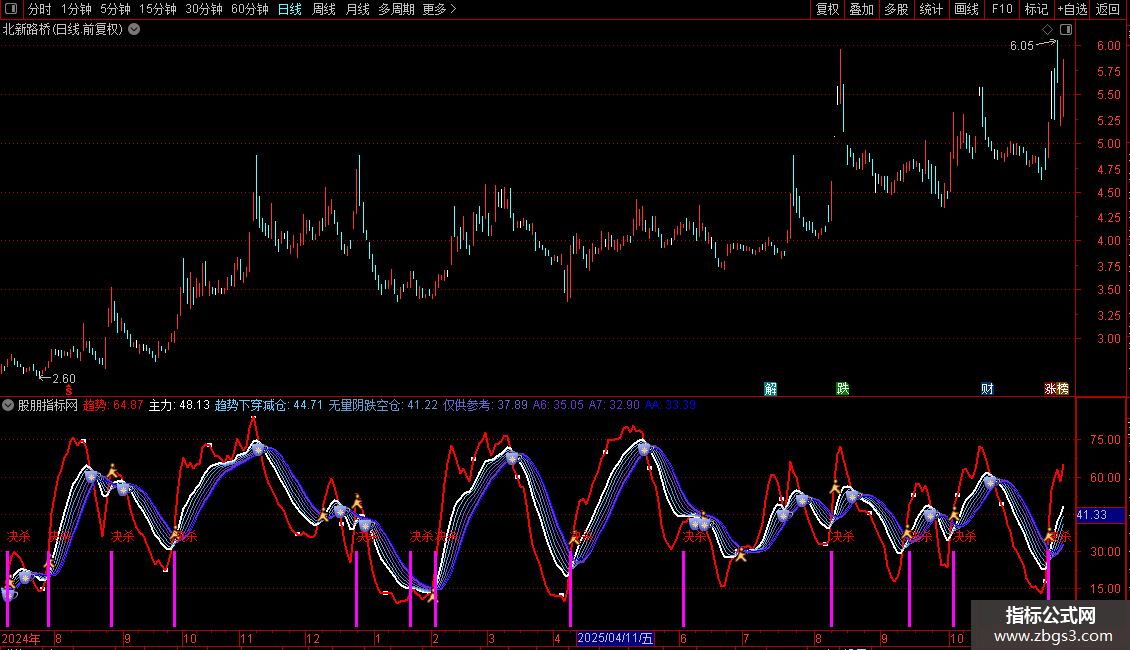The image size is (1130, 650).
Task: Select the 5分钟 period tab
Action: click(115, 9)
